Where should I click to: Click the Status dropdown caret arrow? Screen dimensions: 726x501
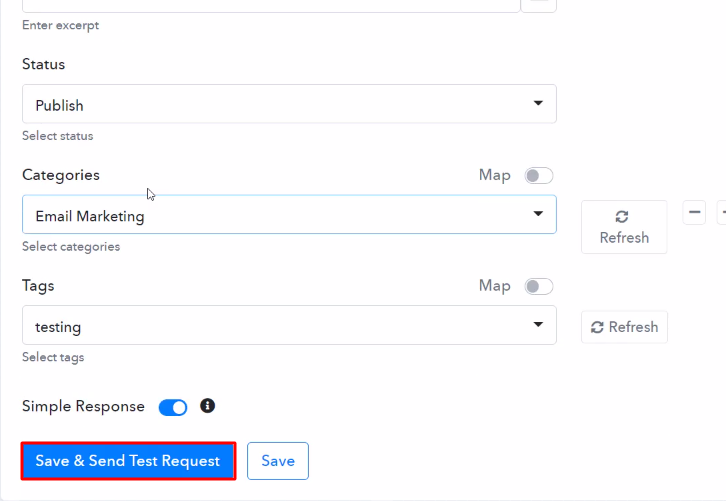[538, 103]
